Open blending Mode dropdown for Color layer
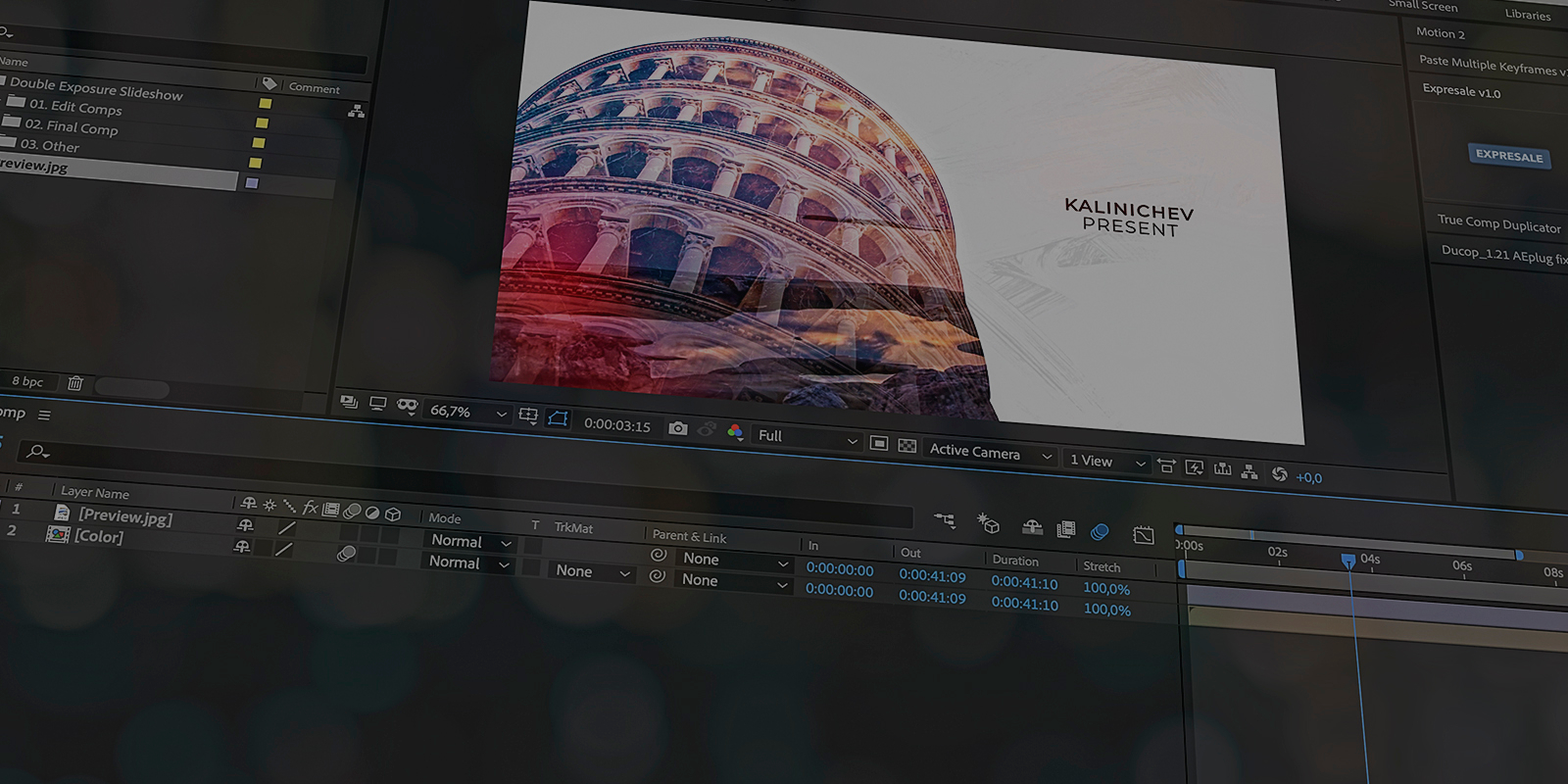 [468, 563]
